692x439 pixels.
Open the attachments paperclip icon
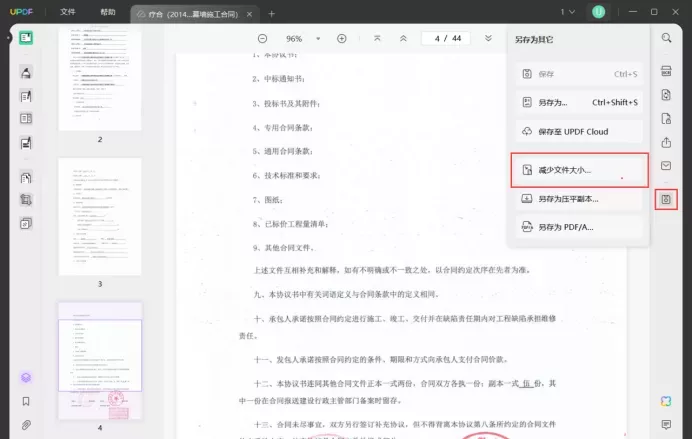click(x=26, y=424)
